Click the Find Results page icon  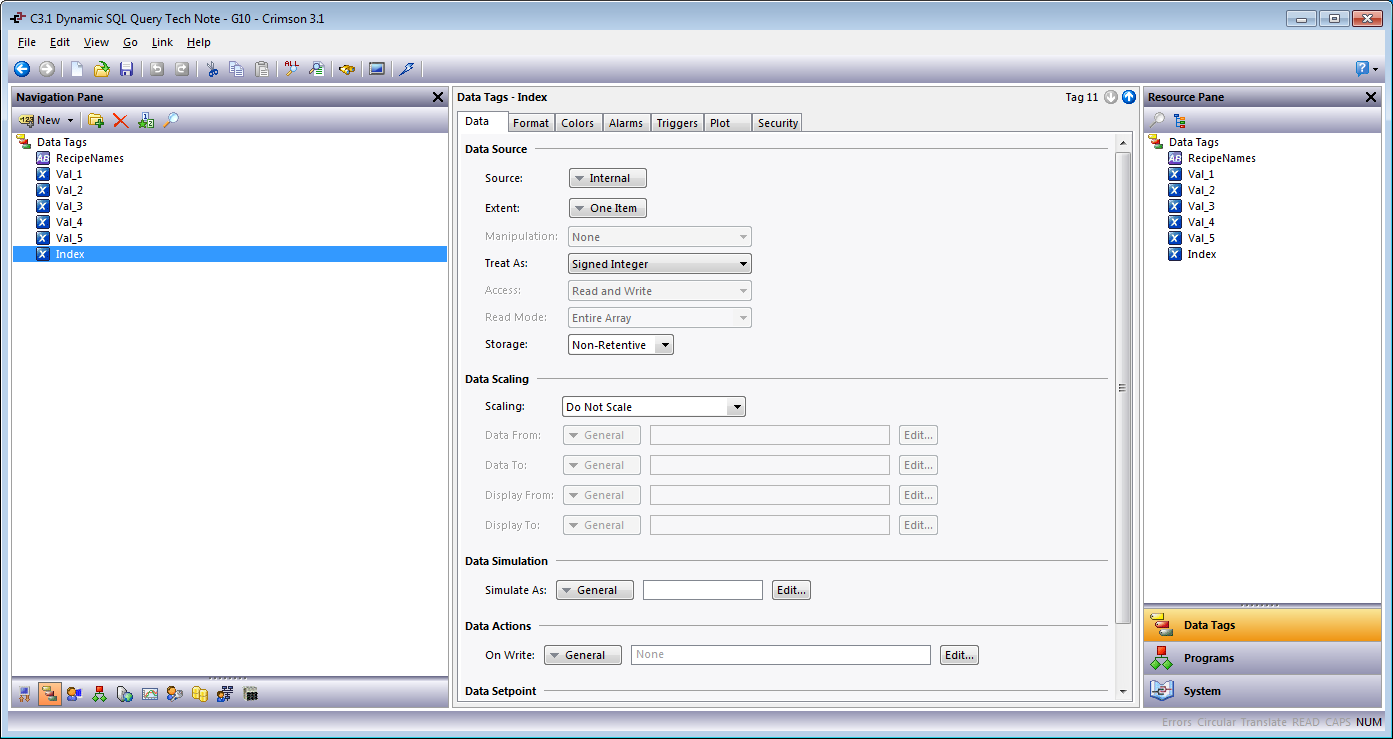click(x=316, y=69)
